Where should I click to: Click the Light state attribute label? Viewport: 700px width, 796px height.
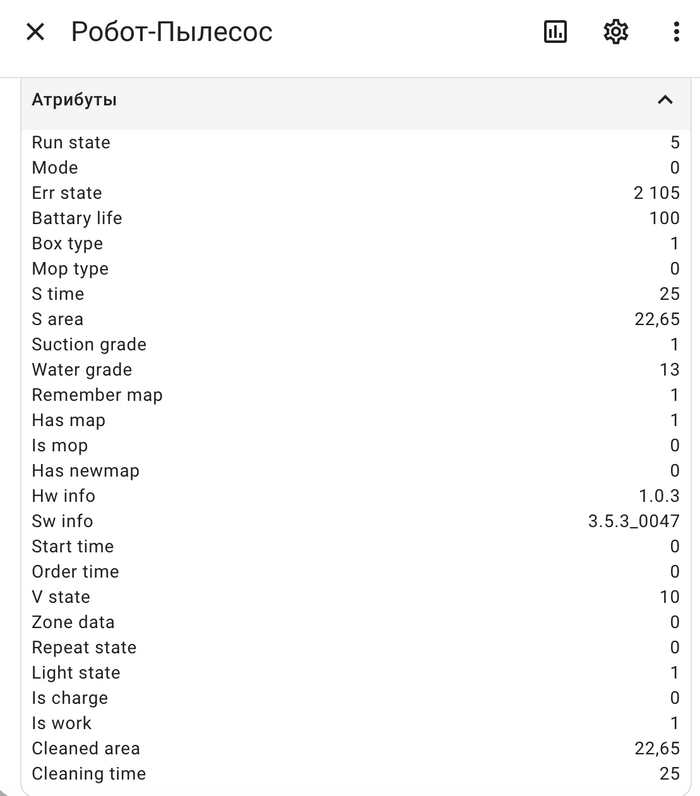tap(76, 673)
